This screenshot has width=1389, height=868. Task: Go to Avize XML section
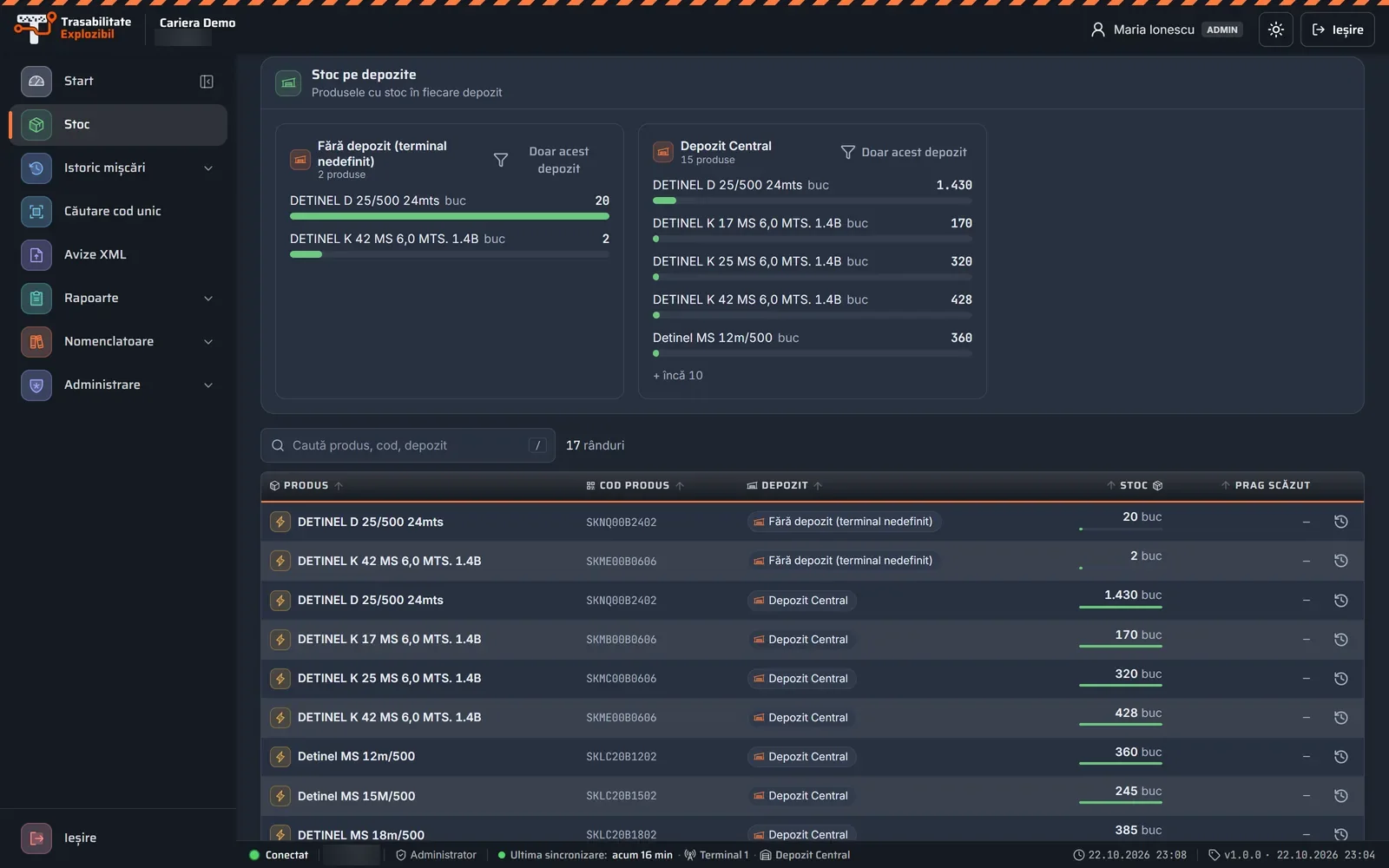coord(119,255)
